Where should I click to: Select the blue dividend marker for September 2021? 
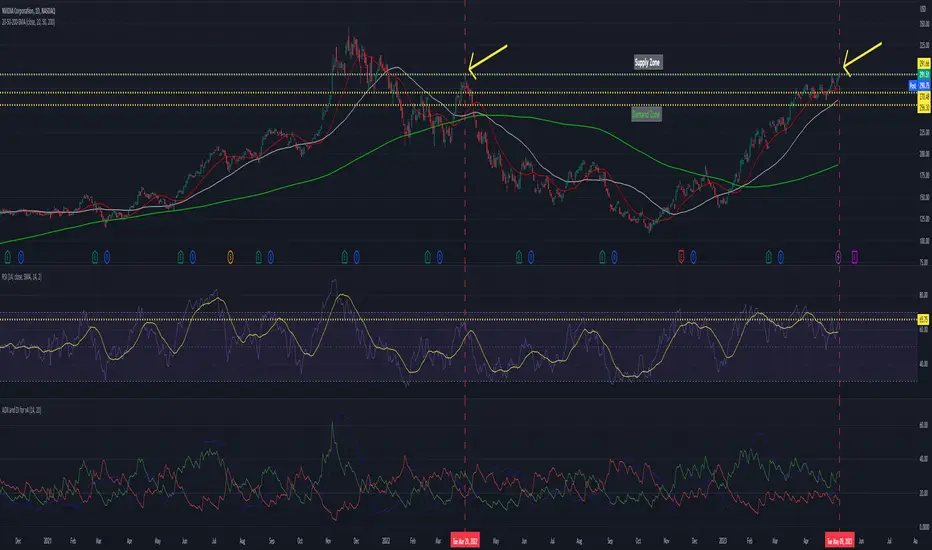coord(270,257)
